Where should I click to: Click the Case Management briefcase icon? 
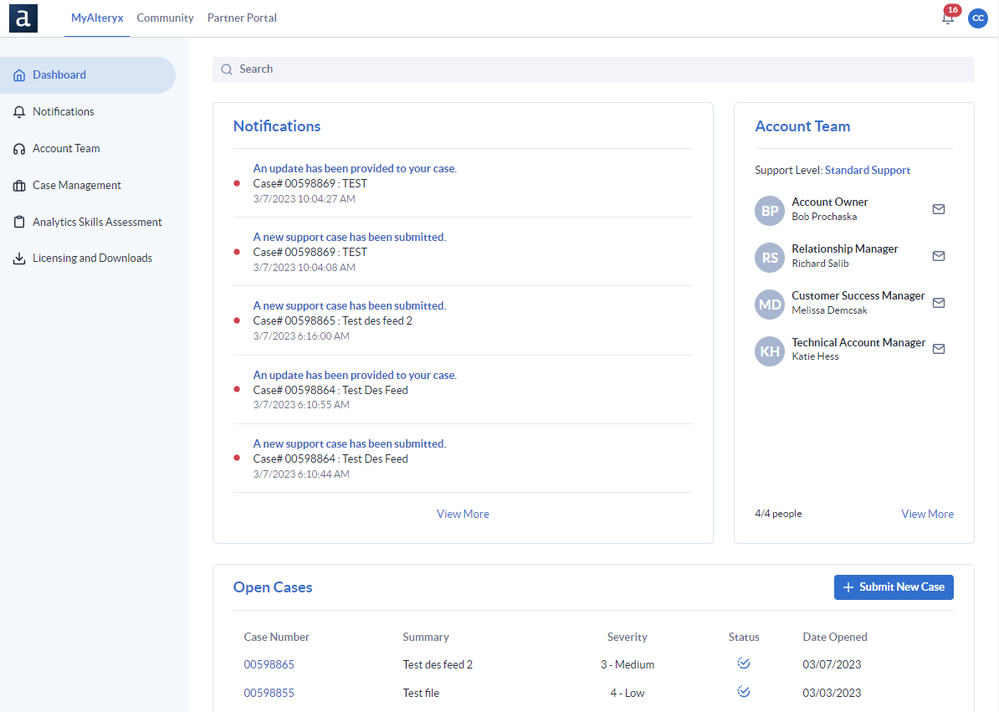tap(19, 186)
